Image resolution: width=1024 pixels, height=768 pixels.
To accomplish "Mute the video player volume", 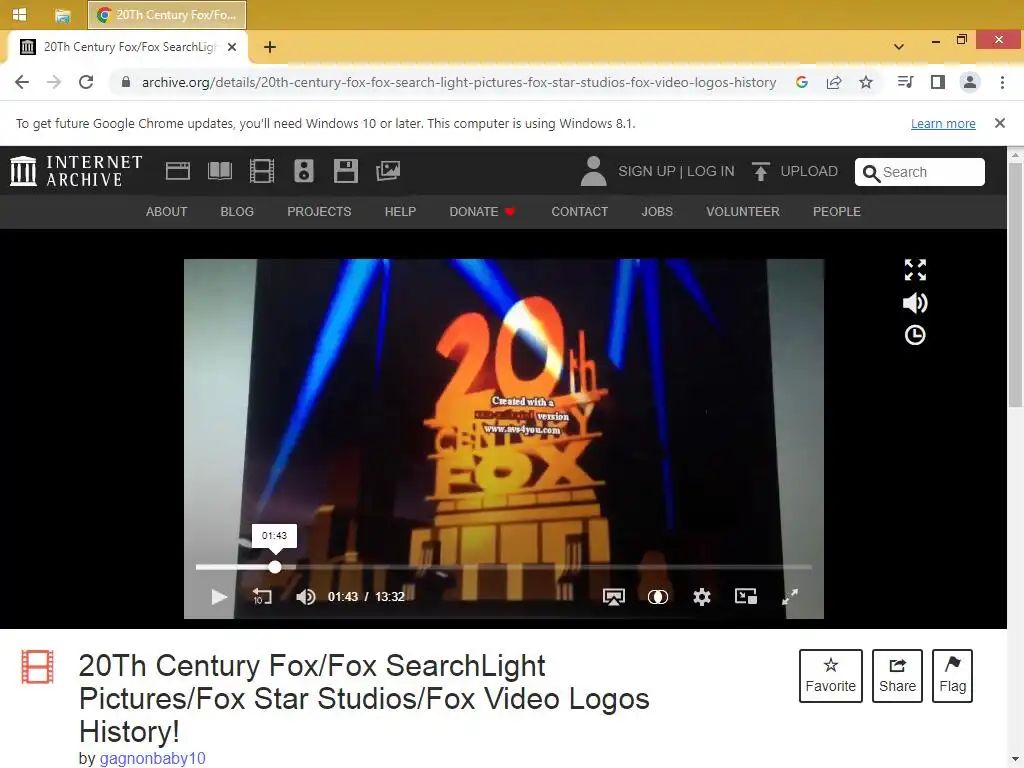I will point(306,597).
